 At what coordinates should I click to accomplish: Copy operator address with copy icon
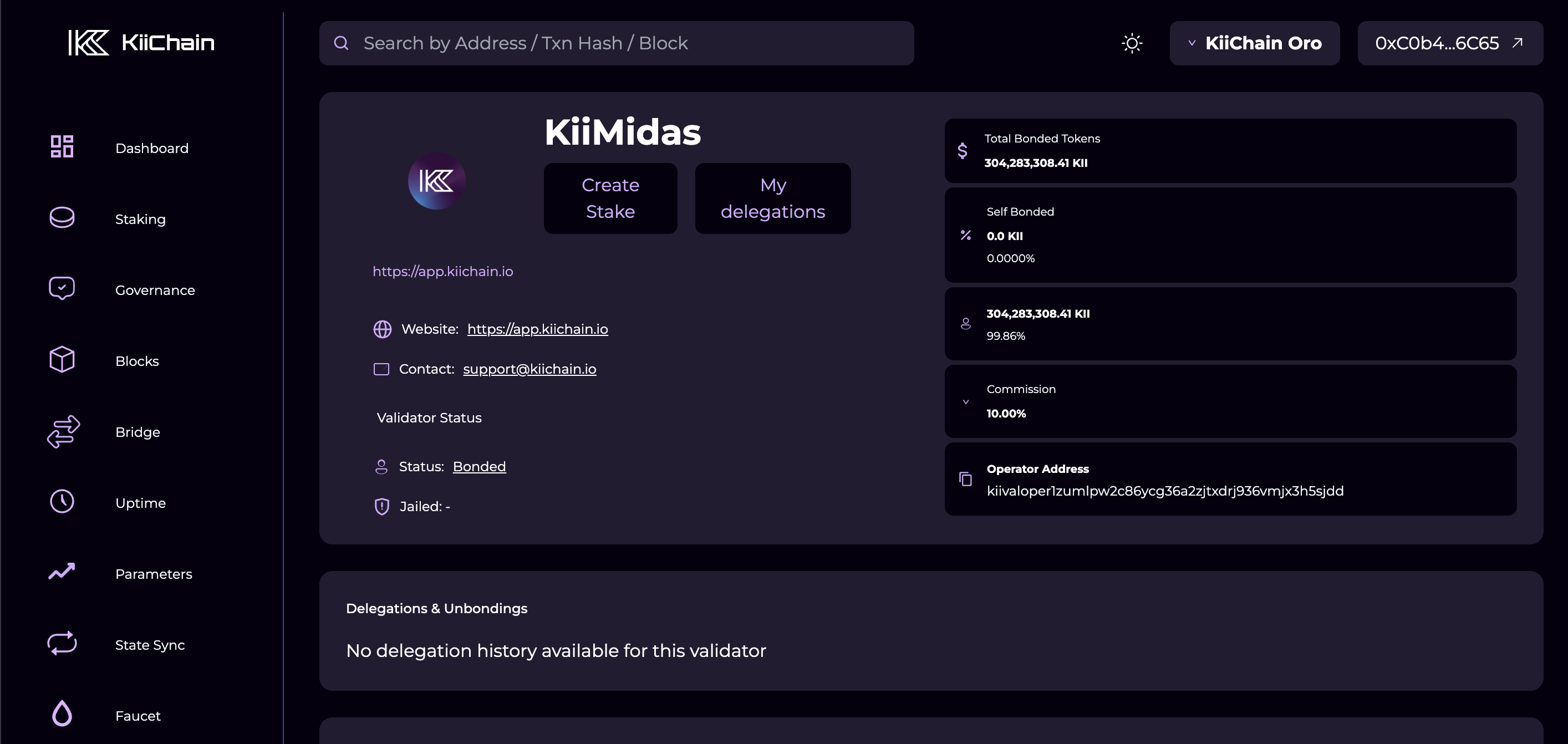(x=965, y=479)
